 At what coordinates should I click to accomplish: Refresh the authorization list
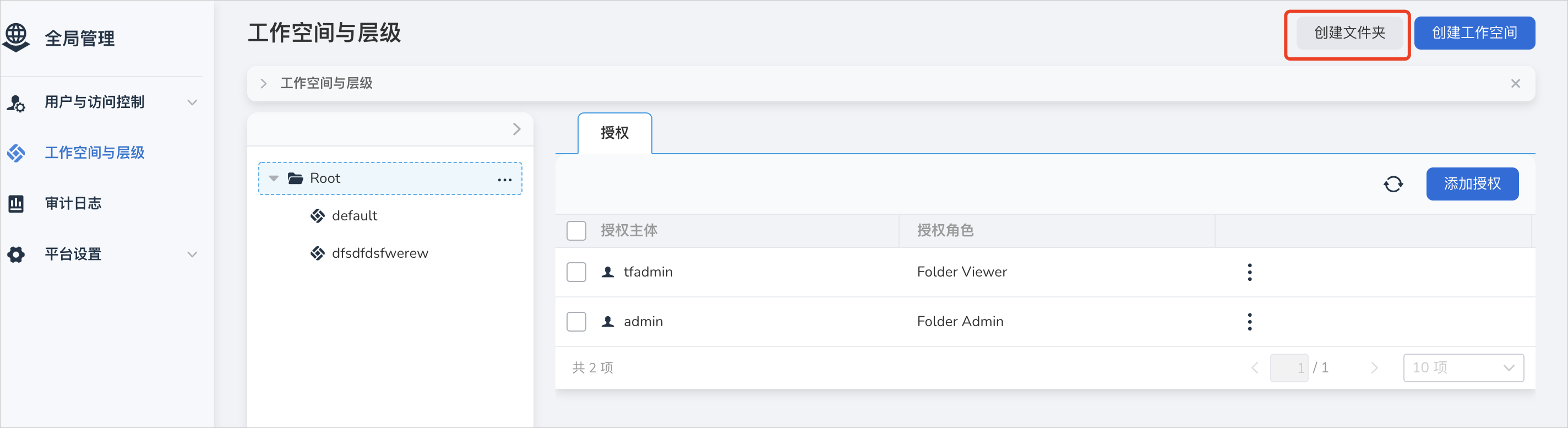click(1393, 184)
